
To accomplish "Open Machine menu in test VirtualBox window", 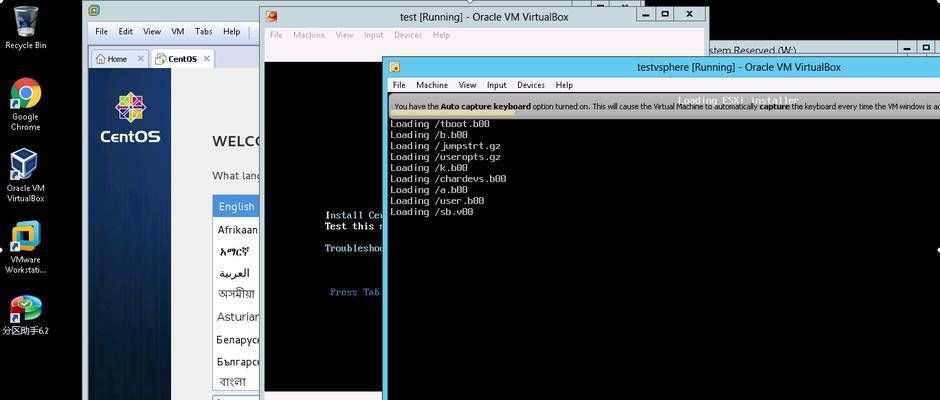I will tap(309, 35).
